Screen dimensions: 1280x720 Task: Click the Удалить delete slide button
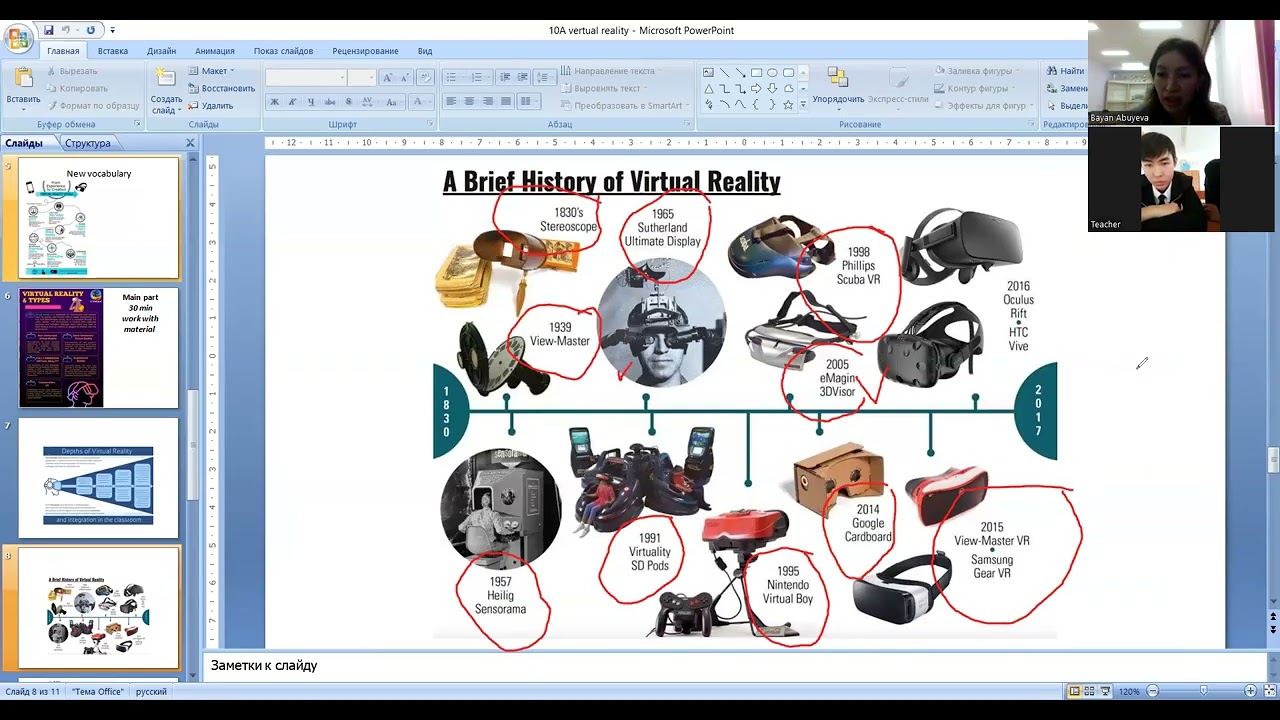click(211, 105)
